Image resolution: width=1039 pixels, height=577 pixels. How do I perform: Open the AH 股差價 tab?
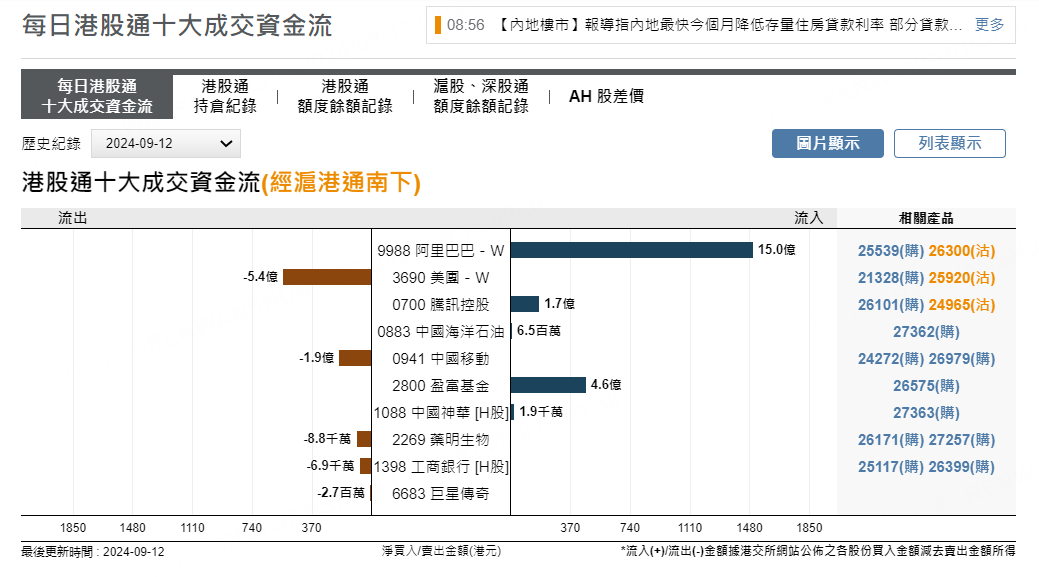[x=606, y=96]
